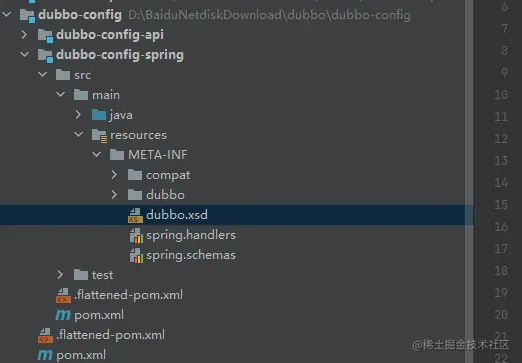Click the dubbo-config-spring module icon
This screenshot has width=522, height=363.
tap(45, 55)
